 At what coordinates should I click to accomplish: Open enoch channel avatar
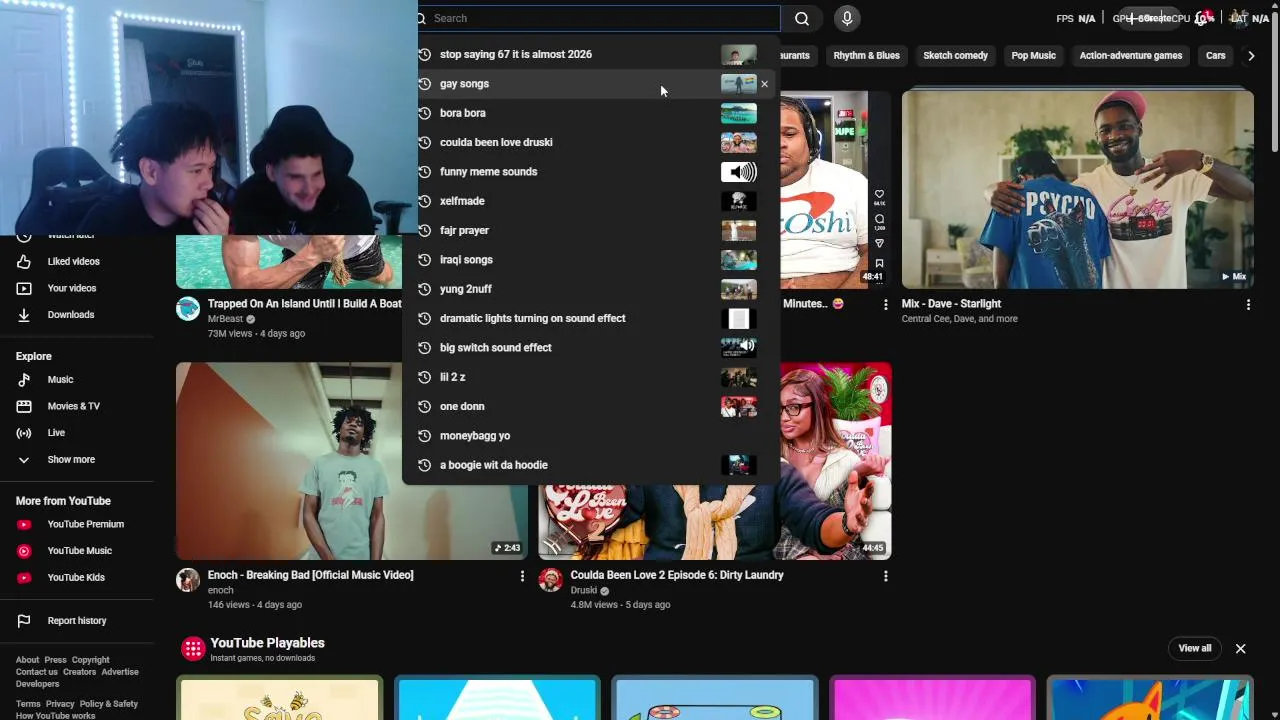pos(188,580)
